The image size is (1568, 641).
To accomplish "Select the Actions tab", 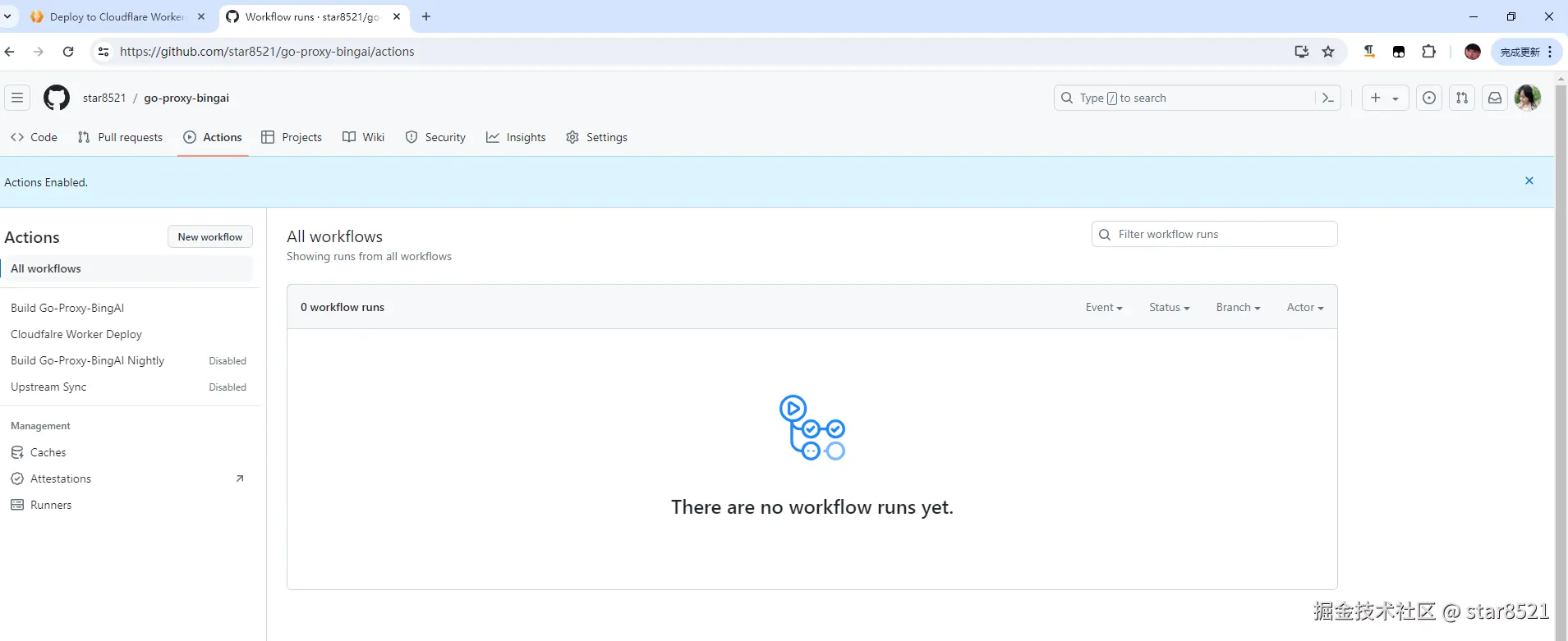I will (213, 137).
